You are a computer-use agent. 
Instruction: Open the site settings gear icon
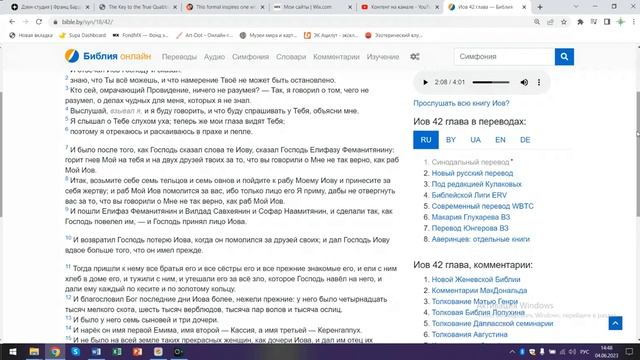click(x=415, y=57)
